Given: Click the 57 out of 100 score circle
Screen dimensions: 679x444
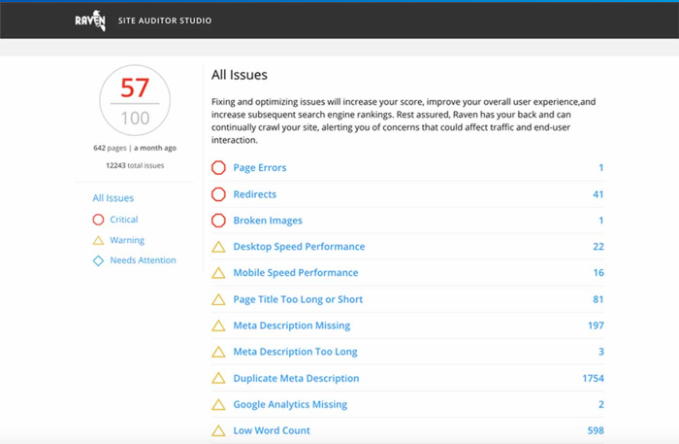Looking at the screenshot, I should coord(135,100).
